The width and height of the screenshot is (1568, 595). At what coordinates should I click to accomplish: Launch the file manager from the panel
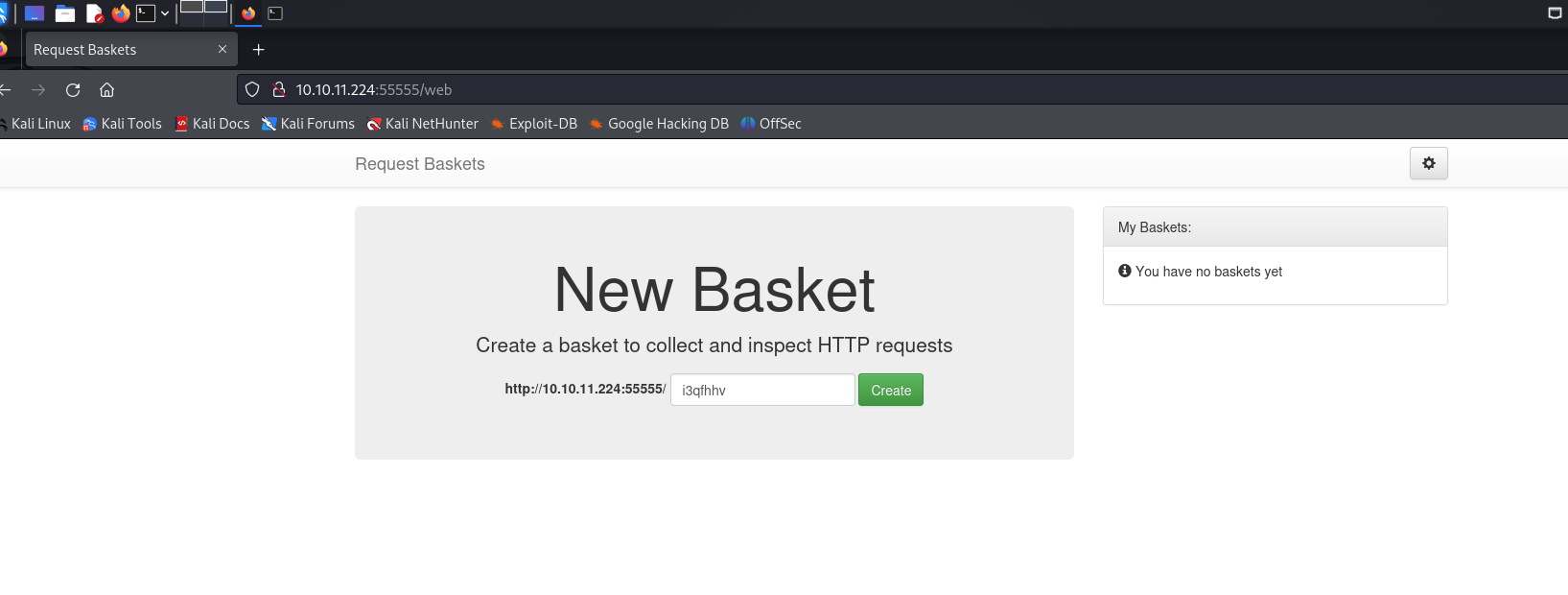pyautogui.click(x=65, y=13)
